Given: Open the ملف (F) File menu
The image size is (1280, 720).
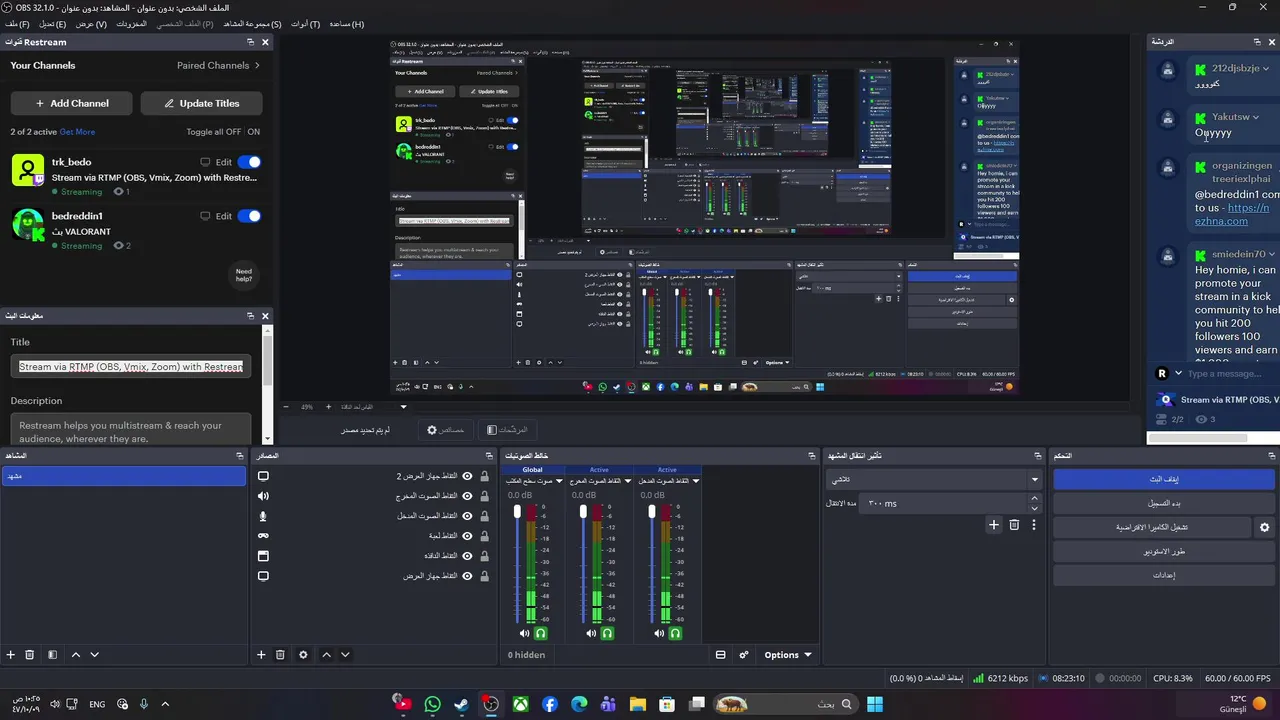Looking at the screenshot, I should click(17, 24).
